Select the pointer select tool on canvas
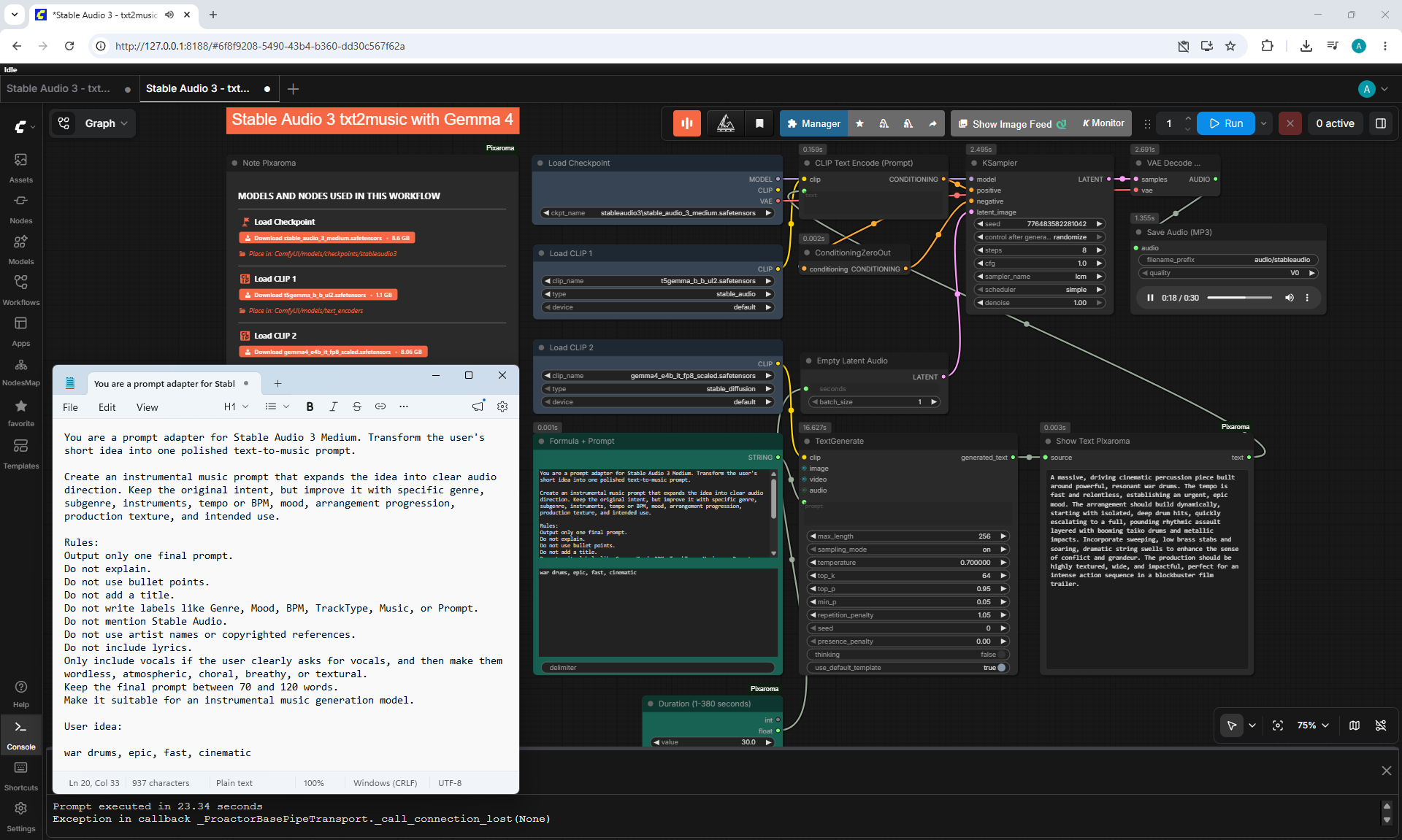This screenshot has width=1402, height=840. coord(1232,725)
